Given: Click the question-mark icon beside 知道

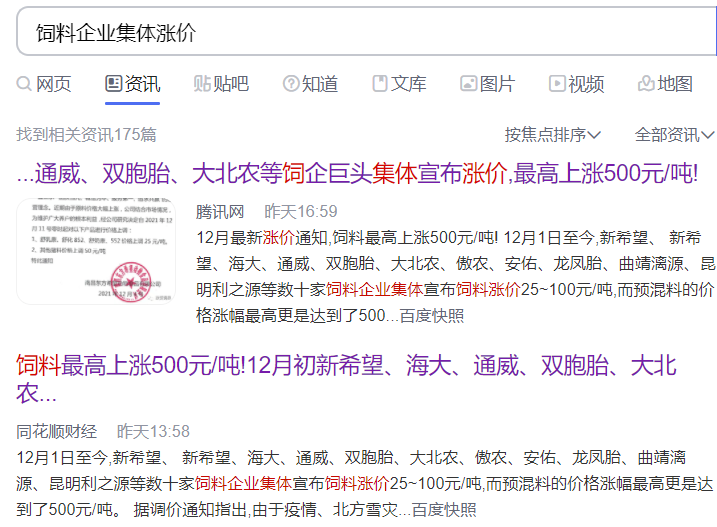Looking at the screenshot, I should click(291, 84).
